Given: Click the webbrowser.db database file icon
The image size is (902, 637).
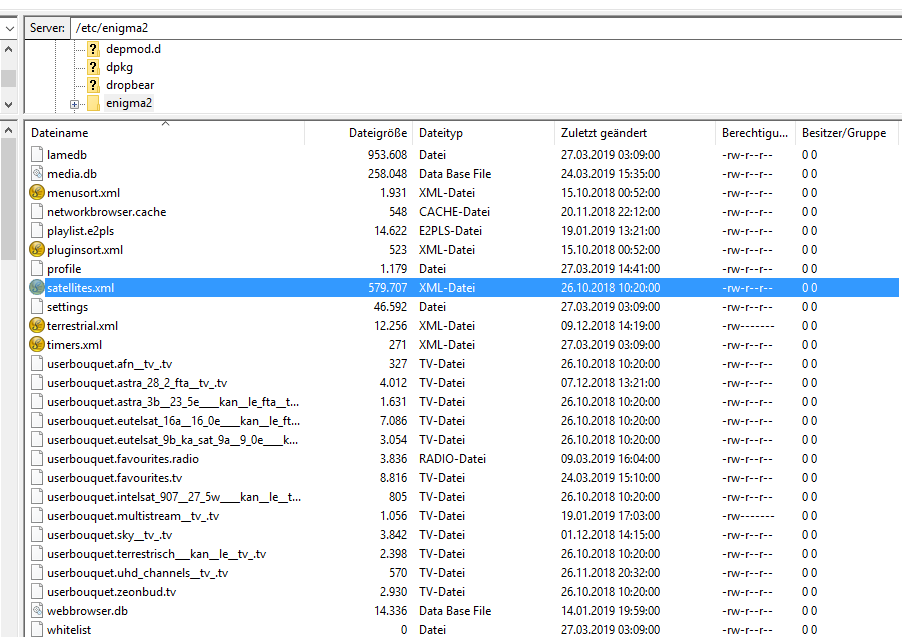Looking at the screenshot, I should [37, 610].
